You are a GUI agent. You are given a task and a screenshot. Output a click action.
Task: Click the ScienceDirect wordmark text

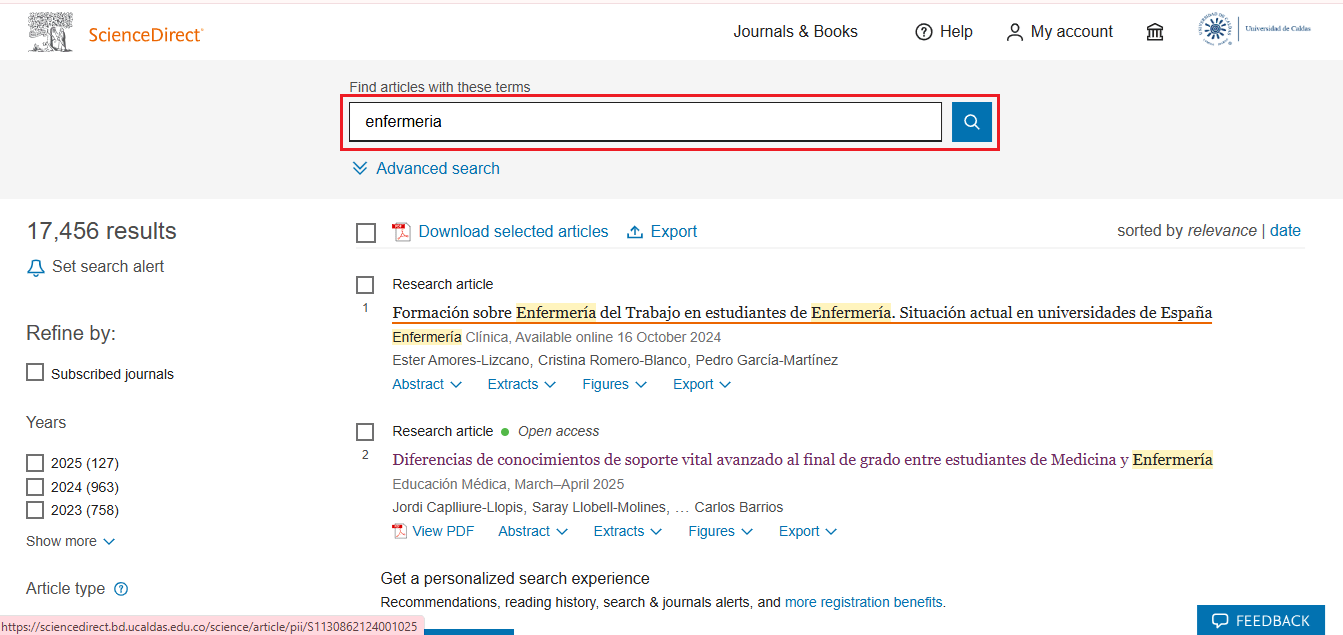145,34
